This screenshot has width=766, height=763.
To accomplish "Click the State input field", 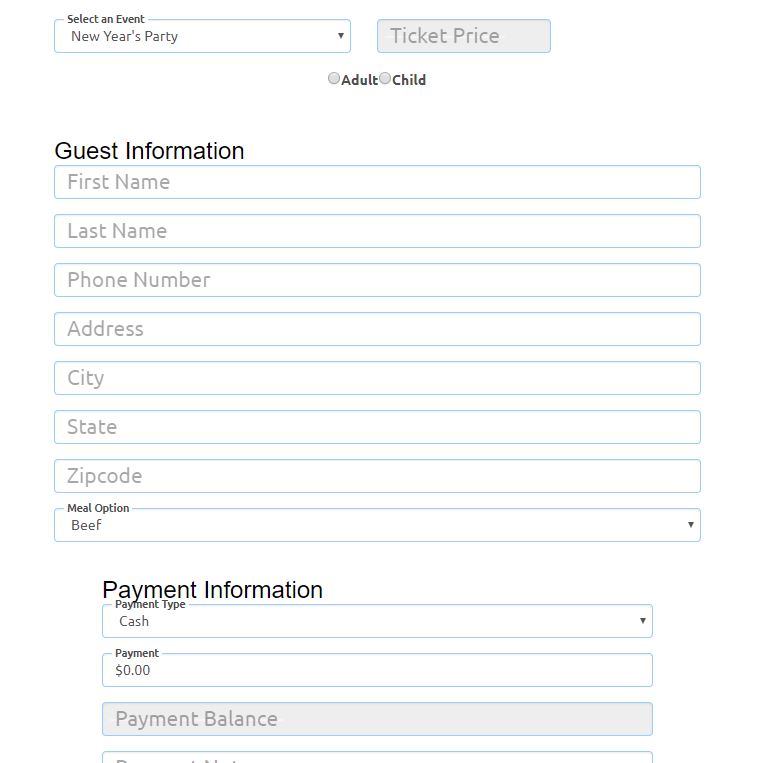I will tap(377, 427).
